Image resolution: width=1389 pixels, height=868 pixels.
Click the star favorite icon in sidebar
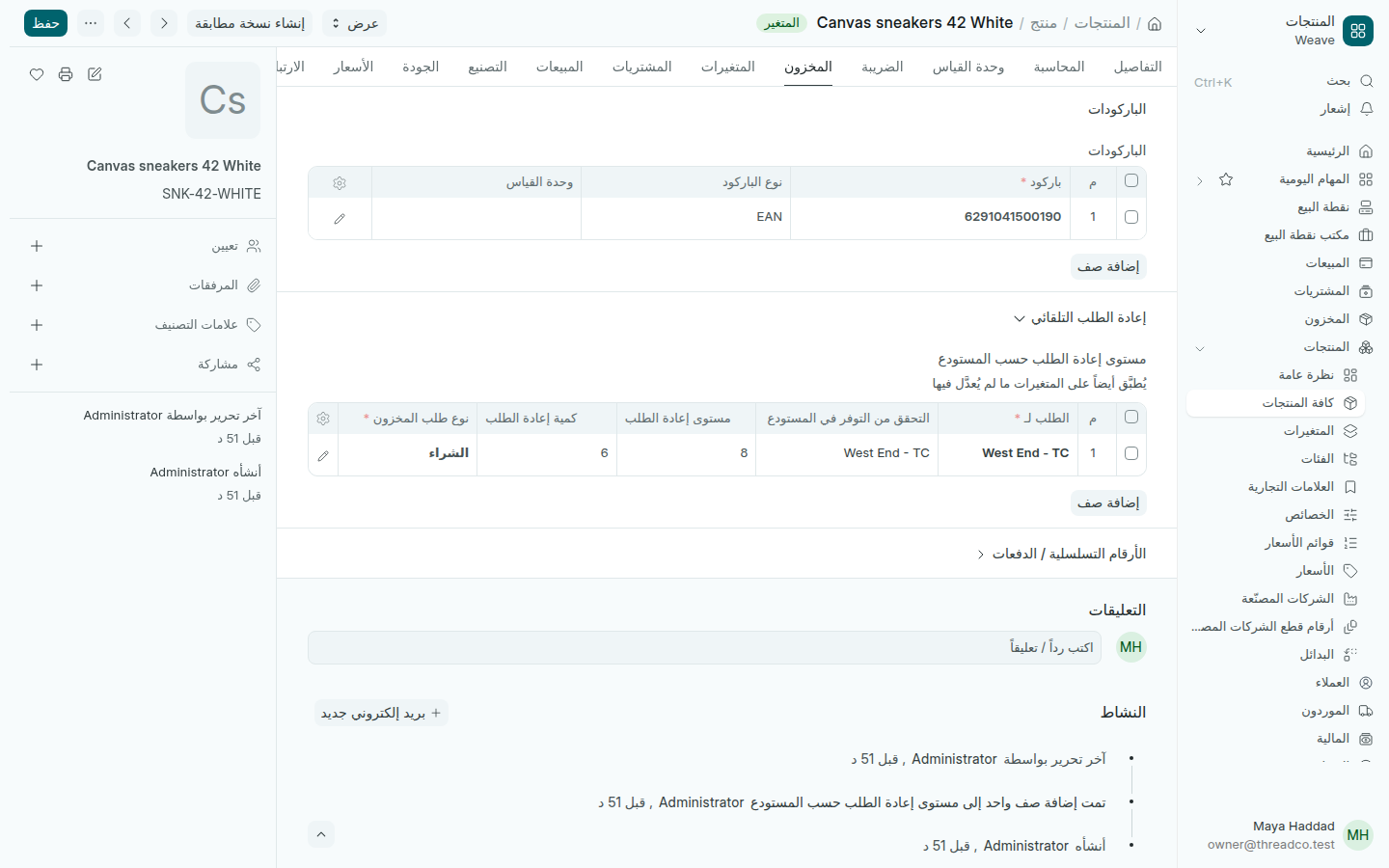1226,179
